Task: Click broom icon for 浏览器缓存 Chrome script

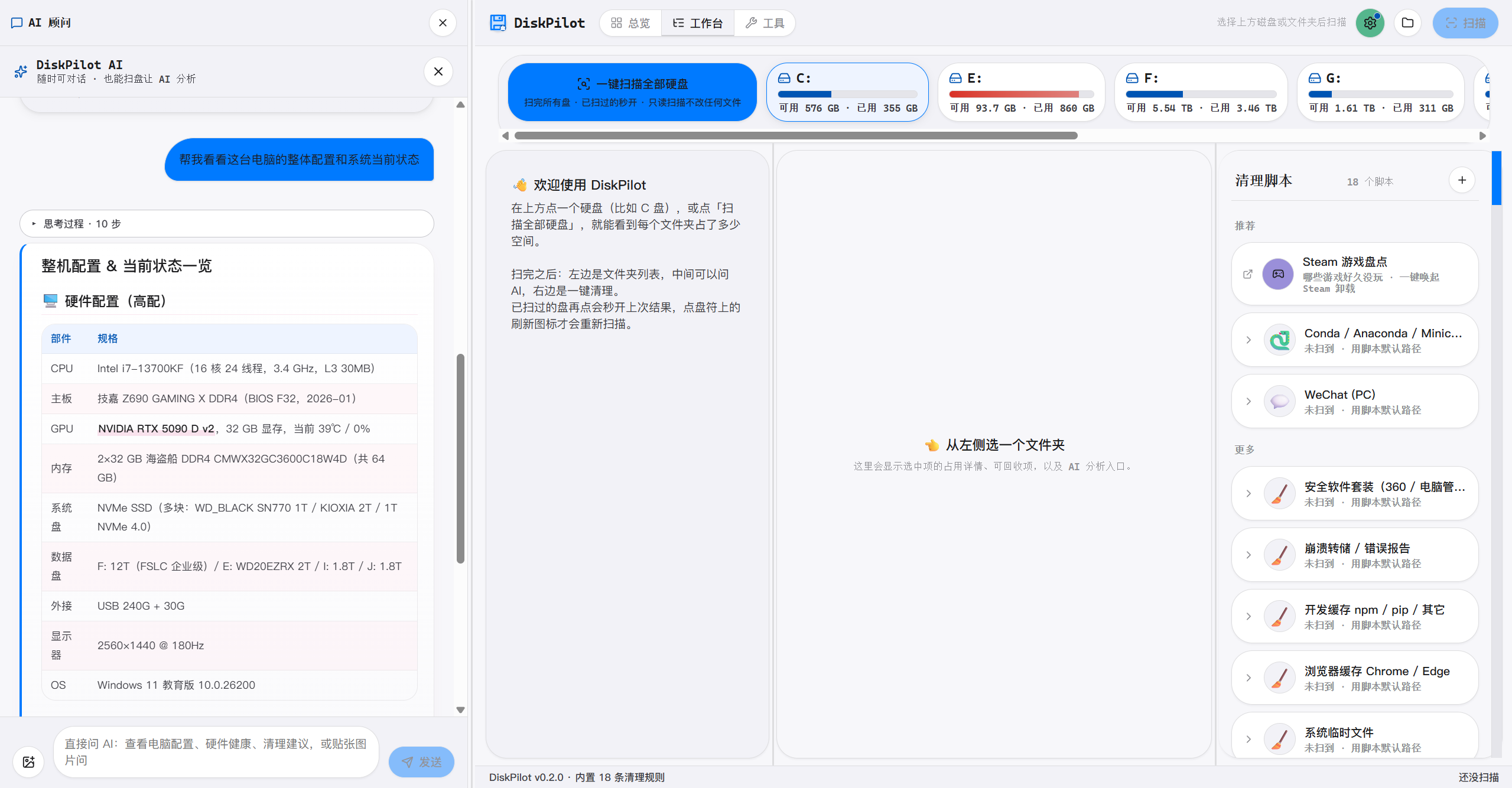Action: 1279,678
